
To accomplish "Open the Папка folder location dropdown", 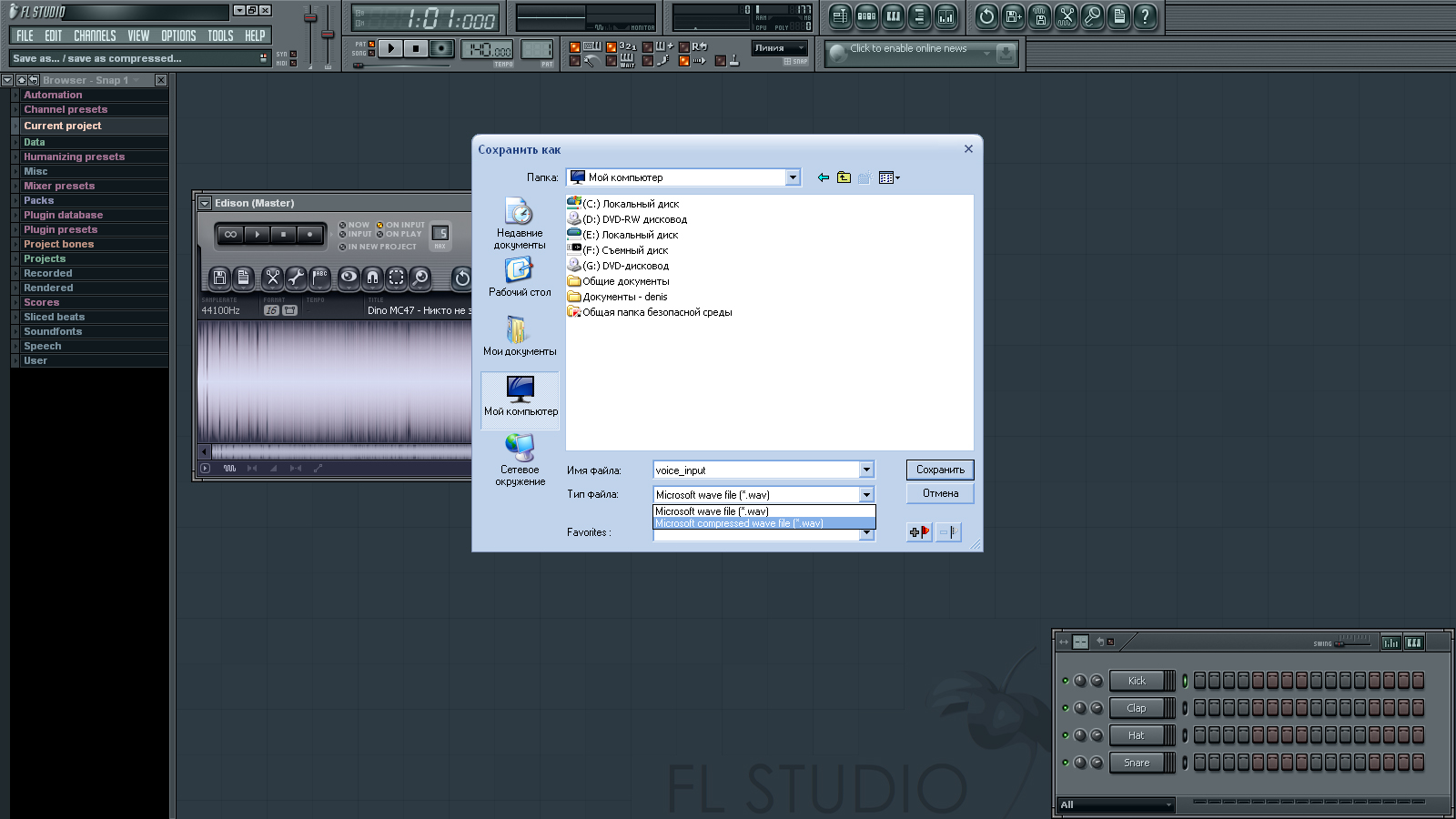I will click(793, 177).
